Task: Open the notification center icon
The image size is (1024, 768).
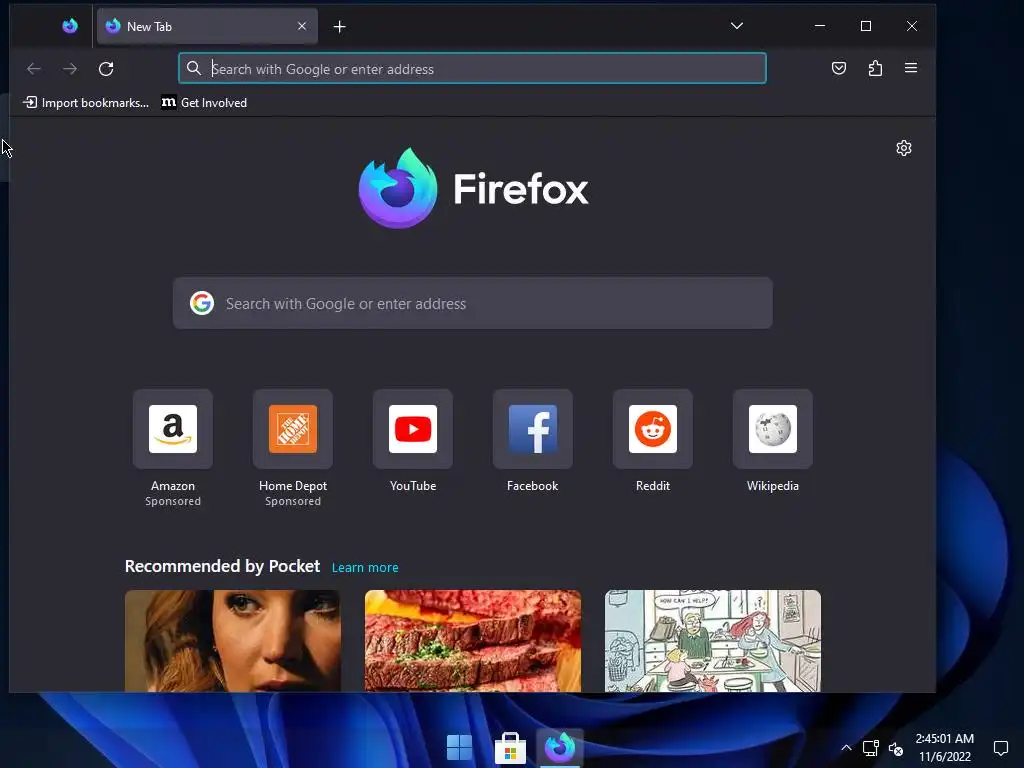Action: click(1000, 748)
